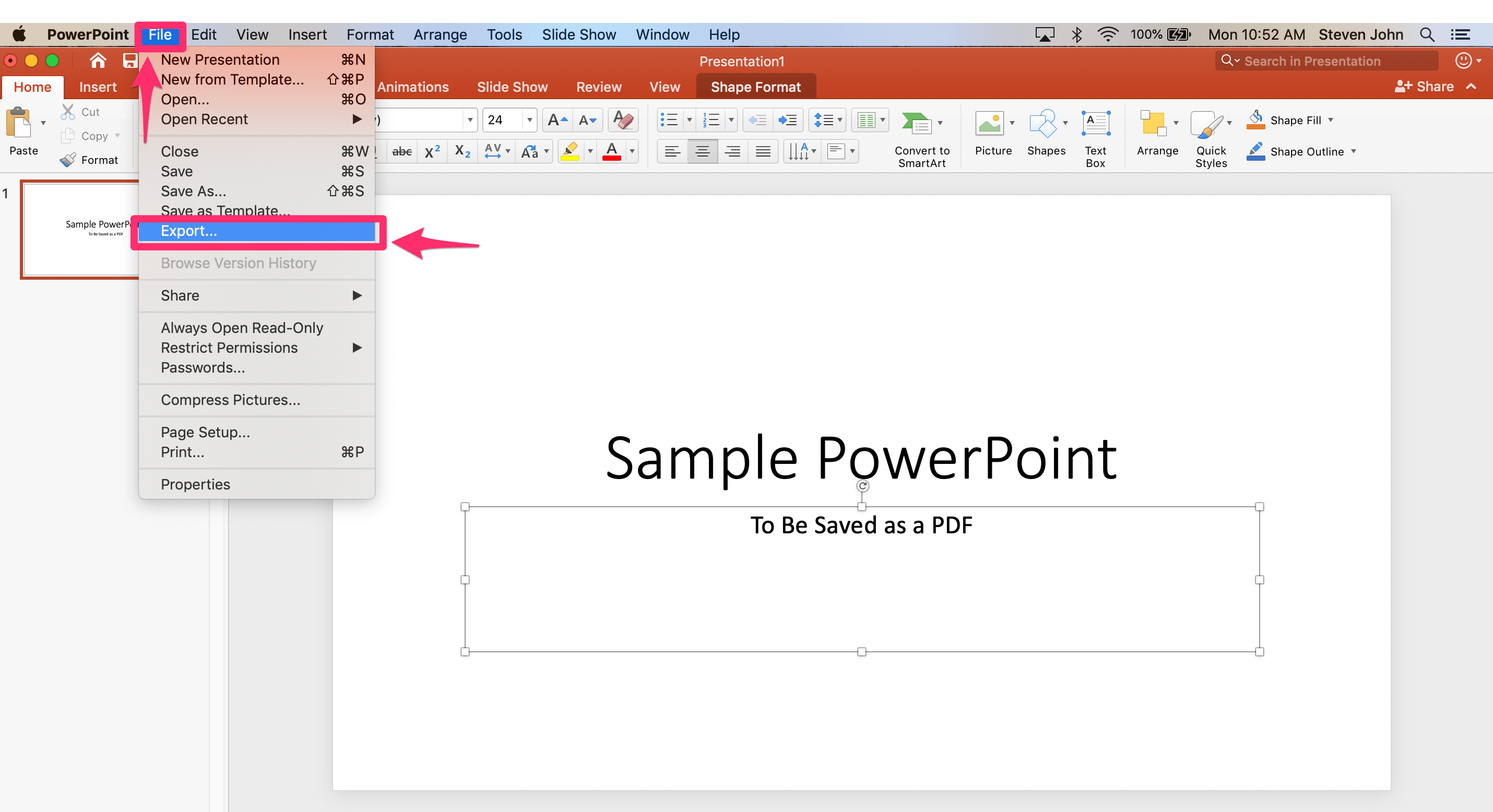This screenshot has width=1493, height=812.
Task: Apply red font color
Action: coord(611,152)
